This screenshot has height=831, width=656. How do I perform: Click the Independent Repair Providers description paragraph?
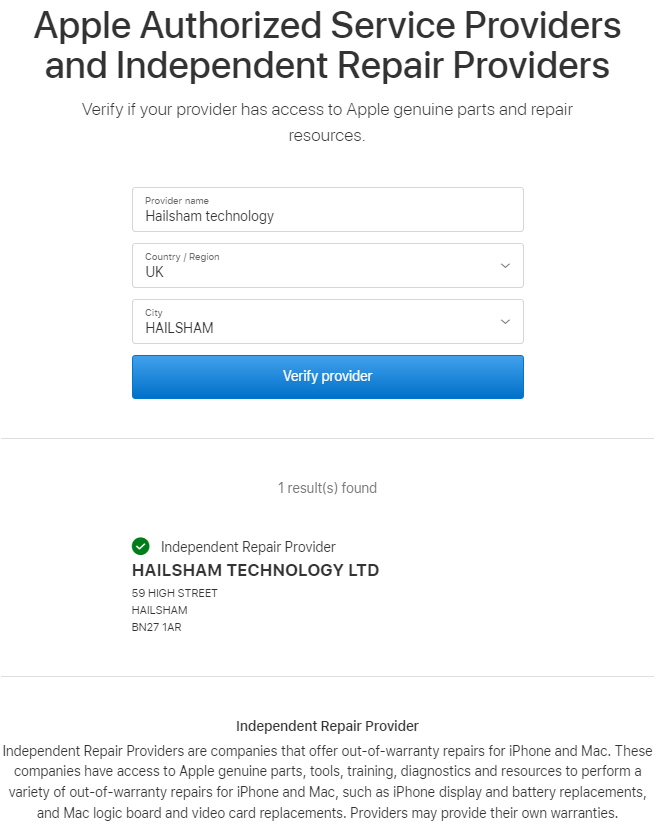pyautogui.click(x=327, y=782)
